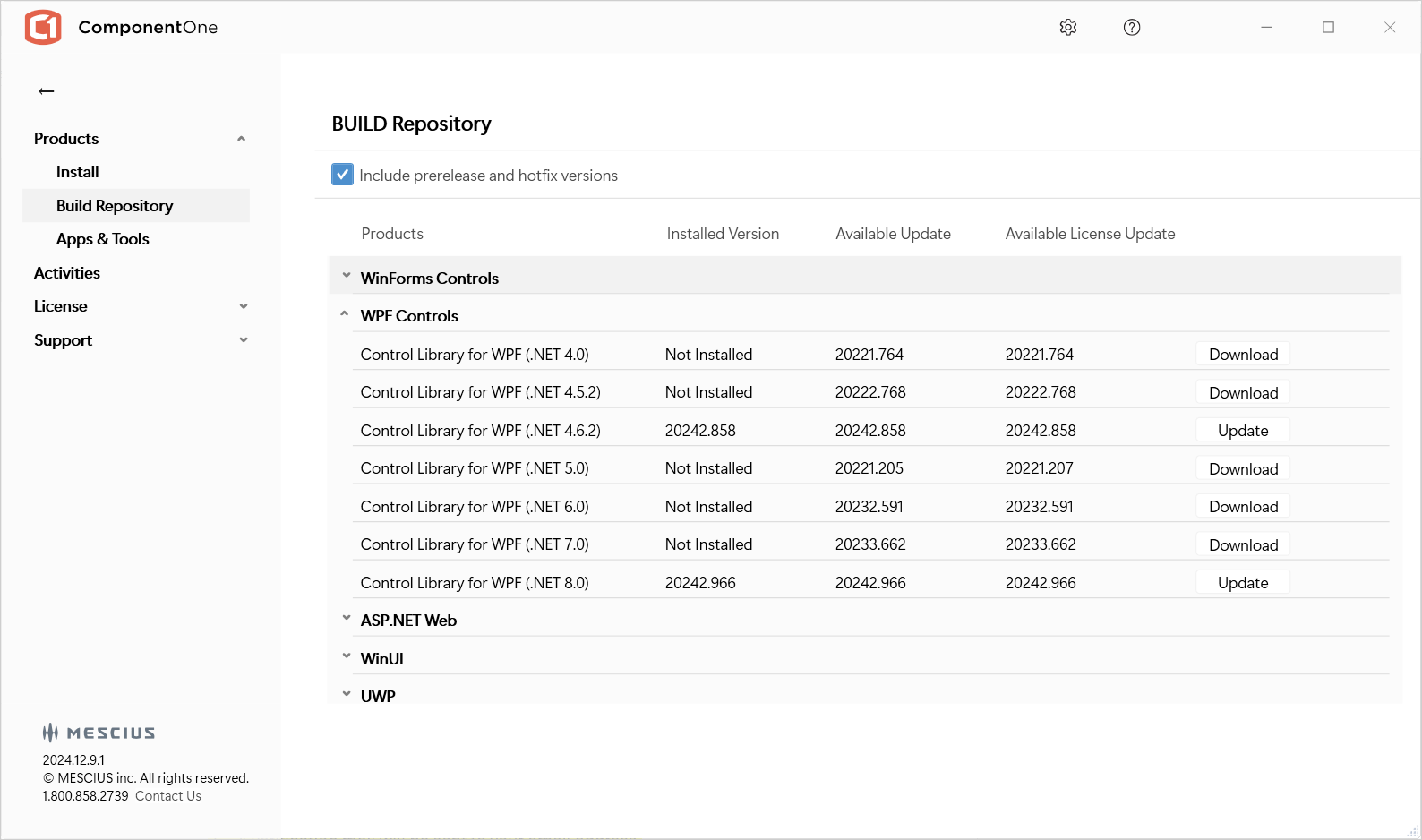
Task: Open help via the question mark icon
Action: 1132,28
